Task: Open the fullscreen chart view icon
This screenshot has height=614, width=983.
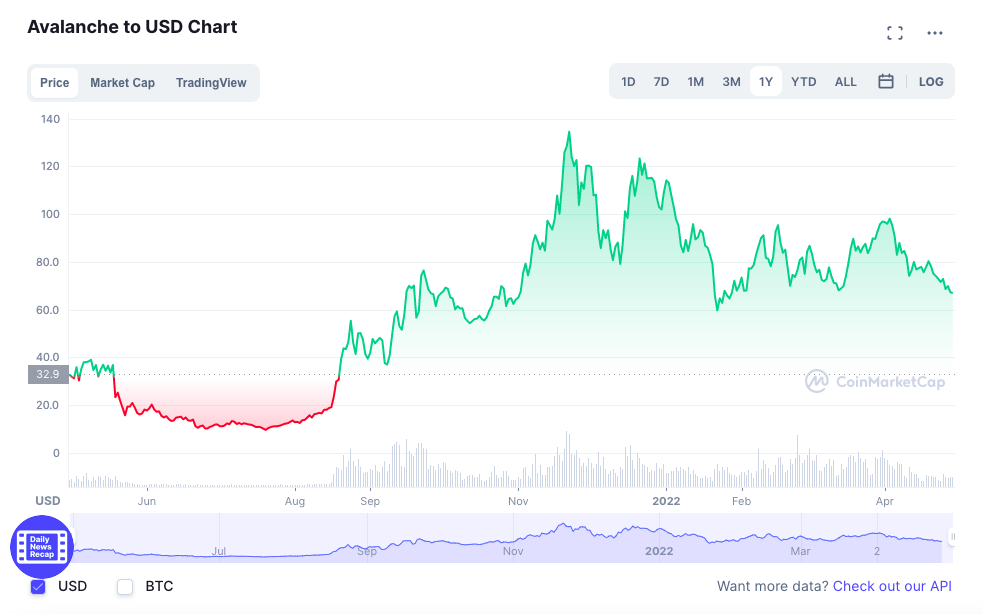Action: (x=895, y=33)
